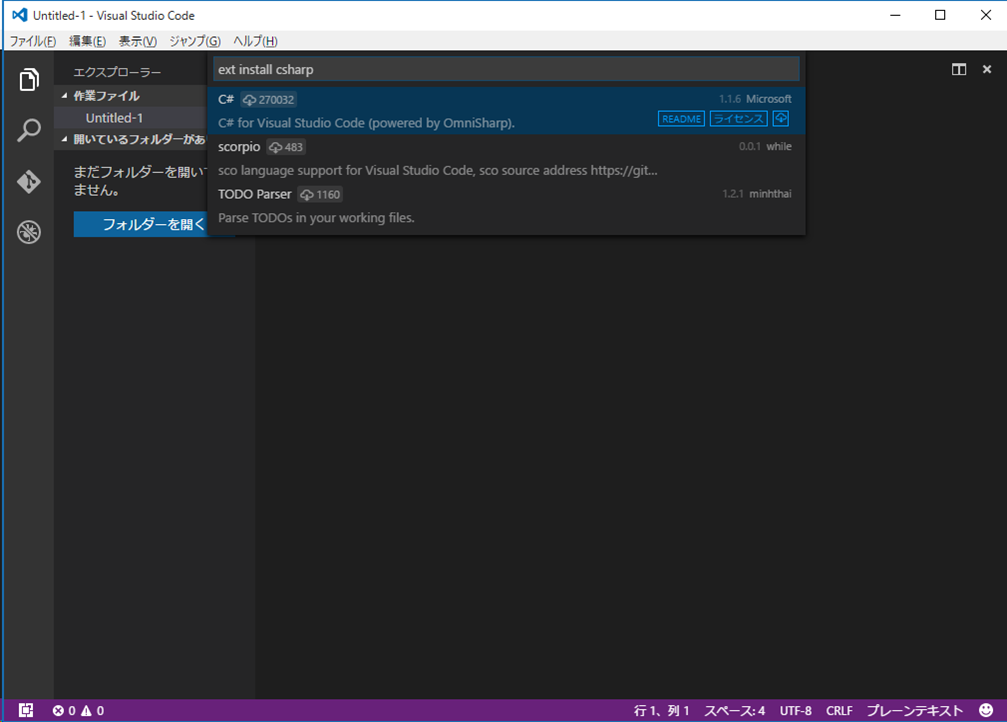Minimize the Visual Studio Code window
Screen dimensions: 1007x722
pyautogui.click(x=895, y=15)
